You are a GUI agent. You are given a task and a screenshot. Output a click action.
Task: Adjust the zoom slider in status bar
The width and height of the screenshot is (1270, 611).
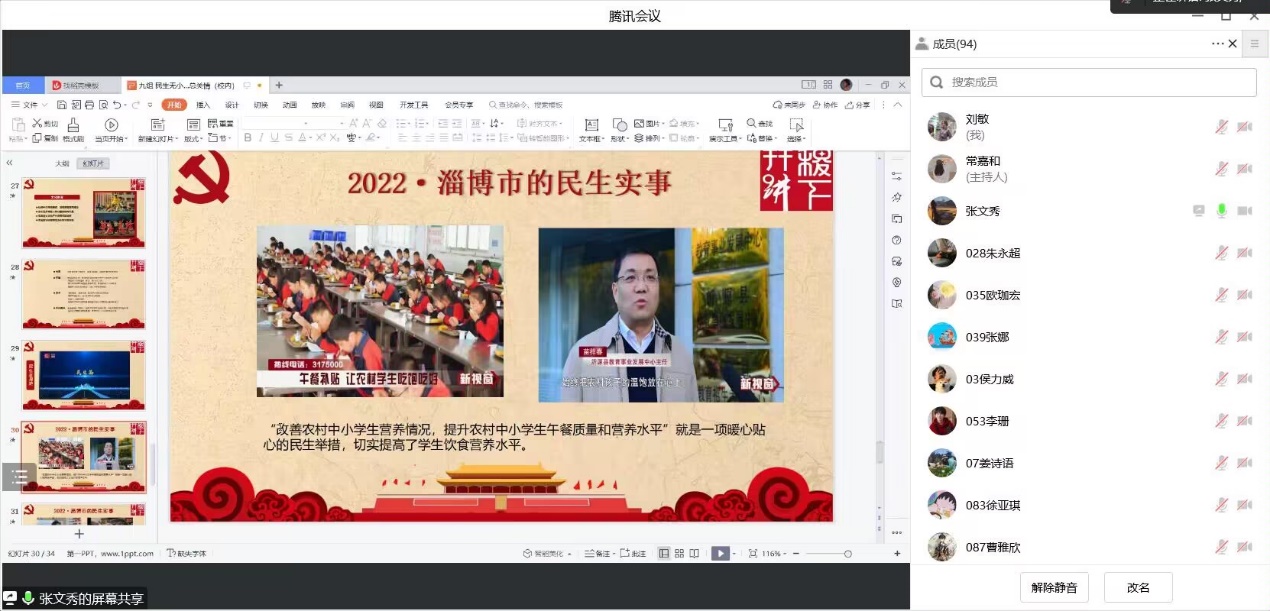tap(847, 553)
